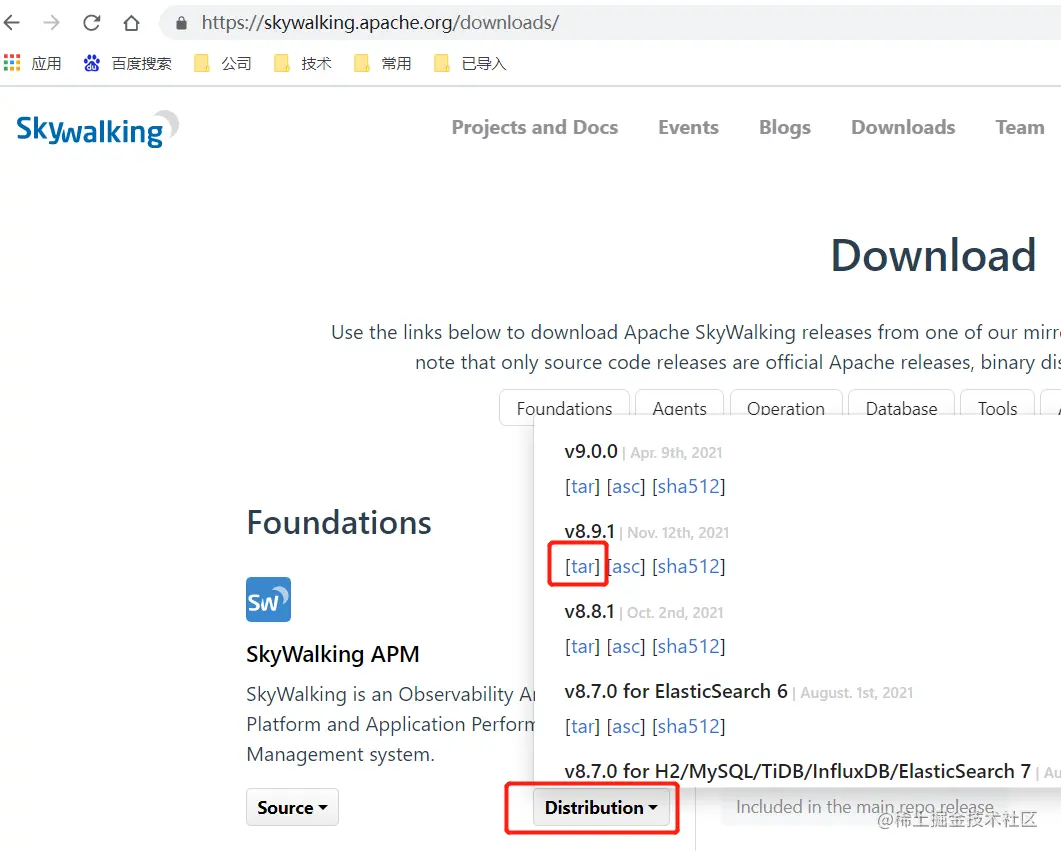
Task: Download v9.0.0 tar
Action: [582, 486]
